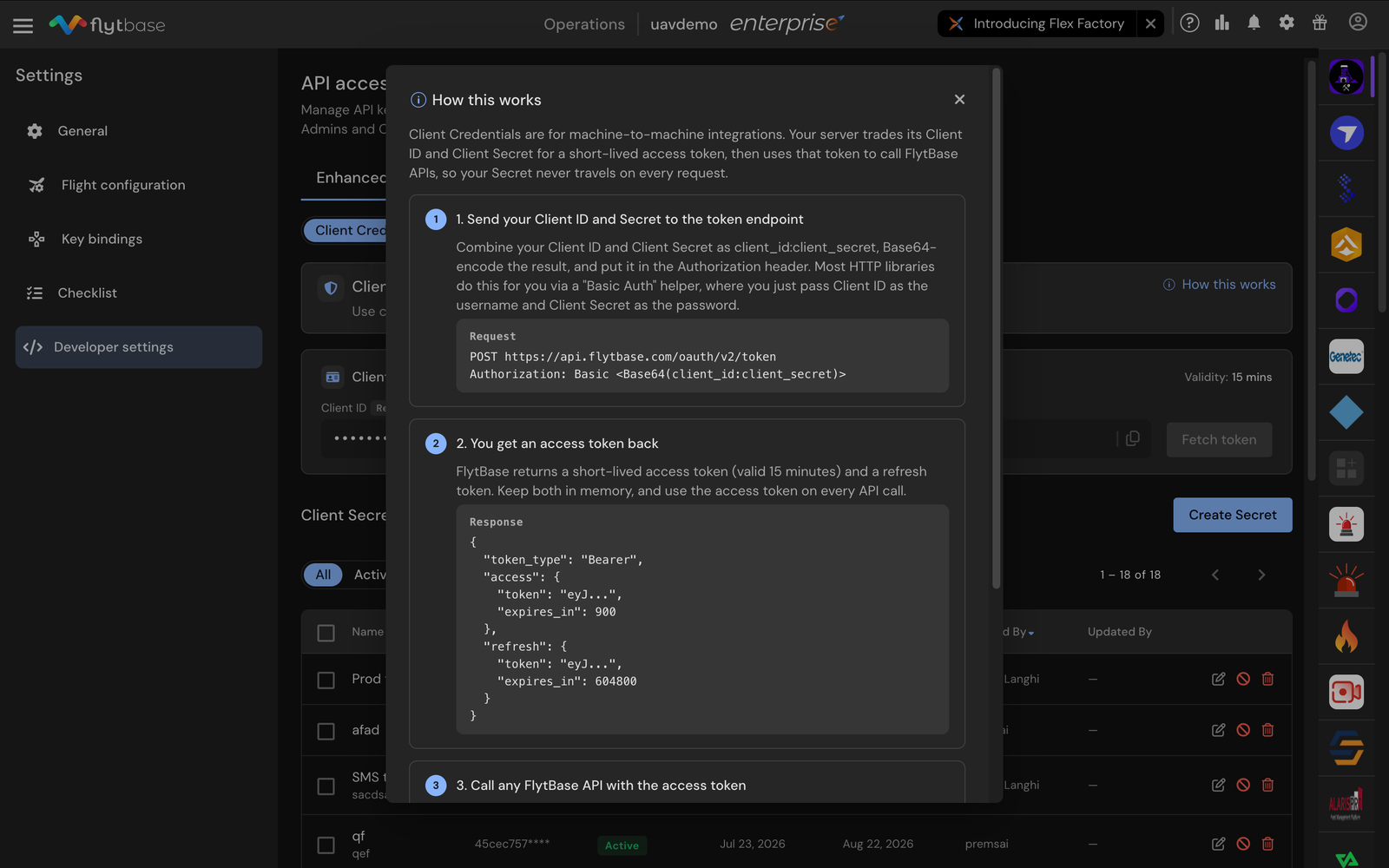Sort by the Created By column arrow
The width and height of the screenshot is (1389, 868).
tap(1030, 633)
